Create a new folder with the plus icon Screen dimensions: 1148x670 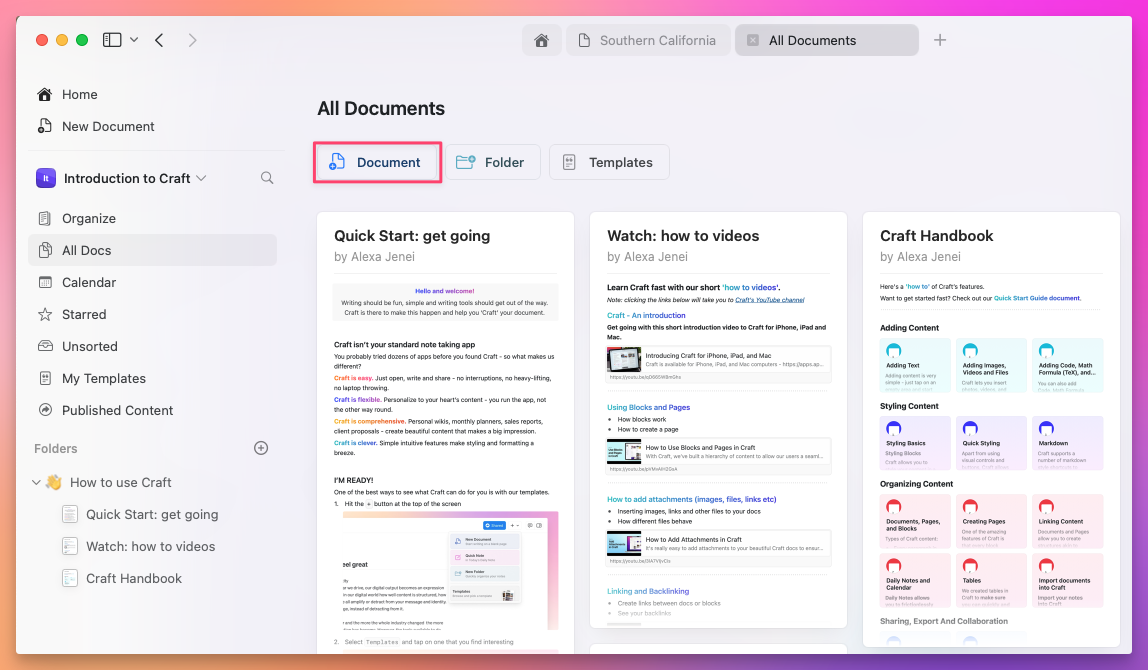[261, 448]
